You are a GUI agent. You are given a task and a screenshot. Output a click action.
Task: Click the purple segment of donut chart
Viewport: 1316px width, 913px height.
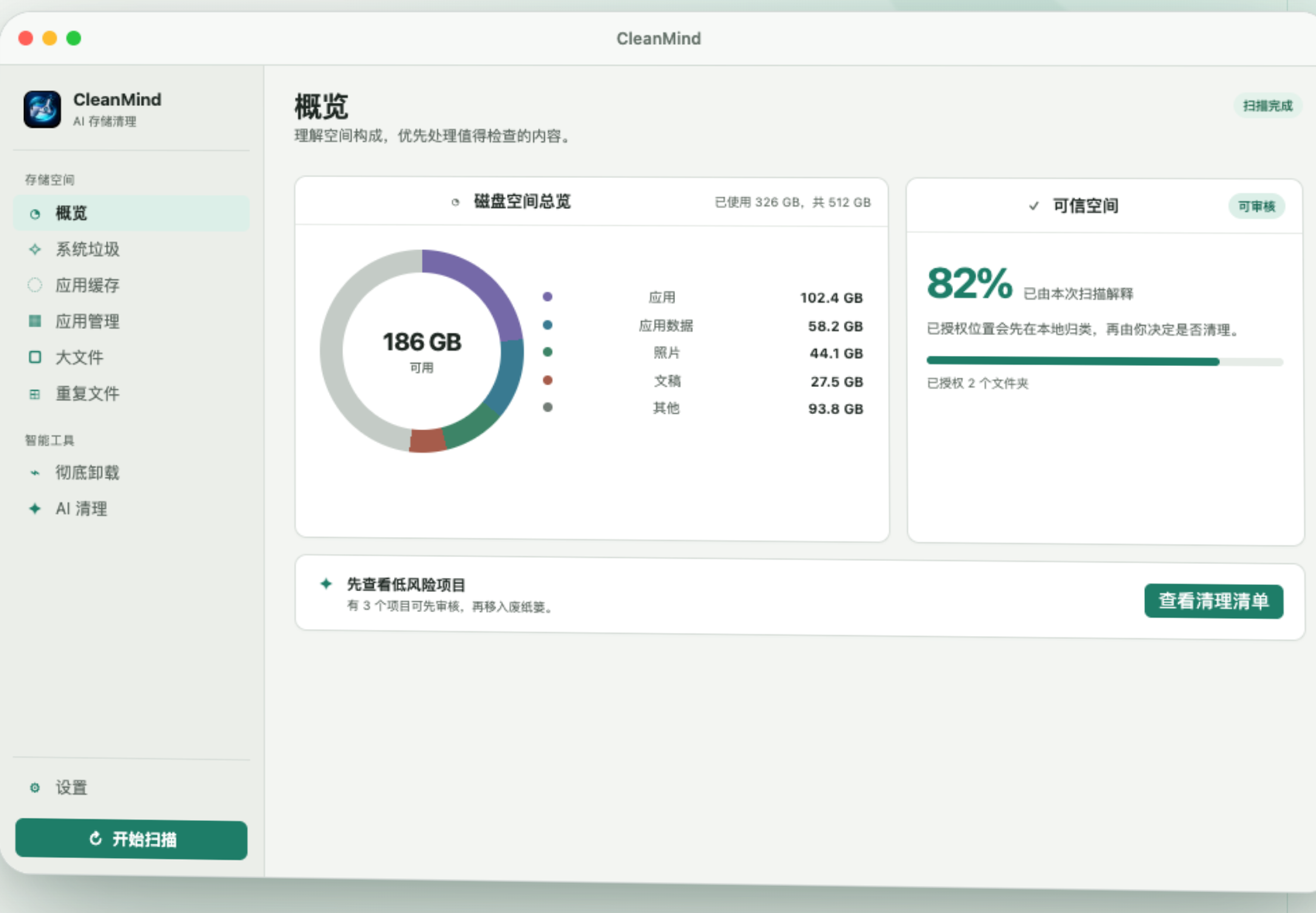484,286
